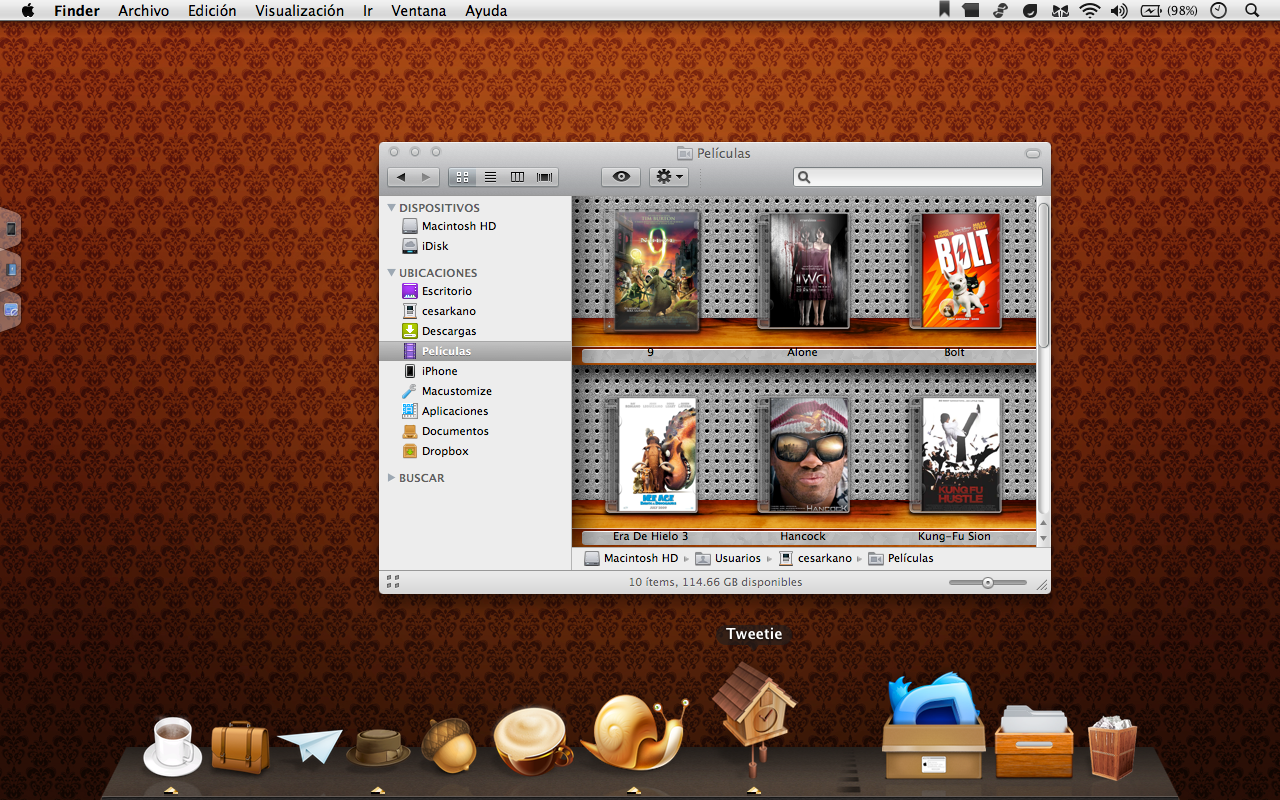
Task: Open the paper airplane Dock icon
Action: tap(309, 745)
